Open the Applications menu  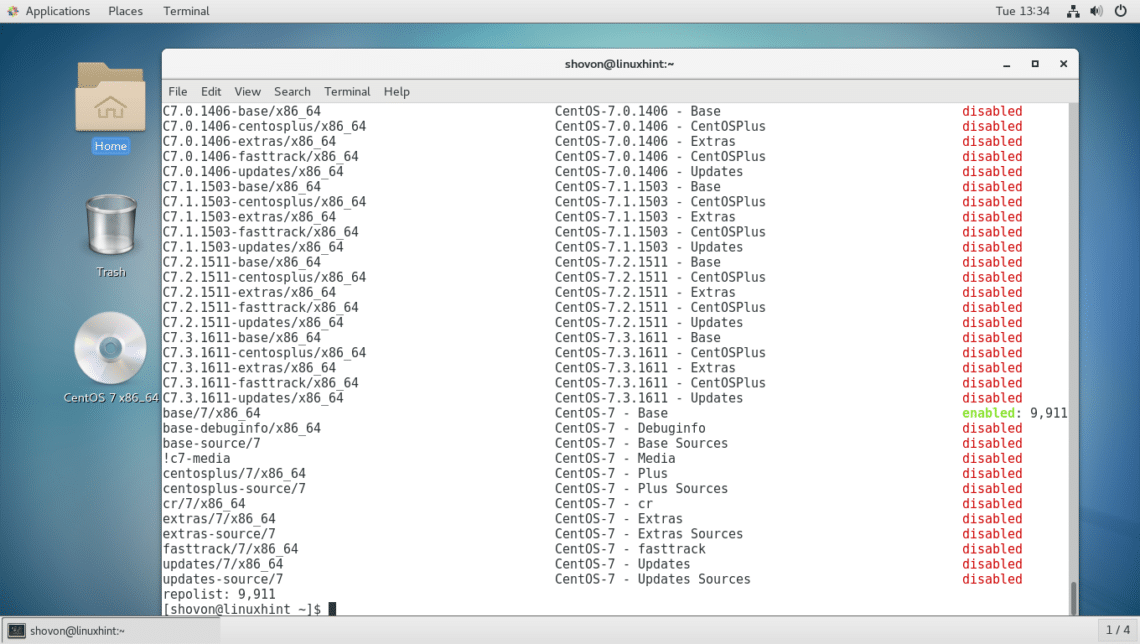click(57, 11)
